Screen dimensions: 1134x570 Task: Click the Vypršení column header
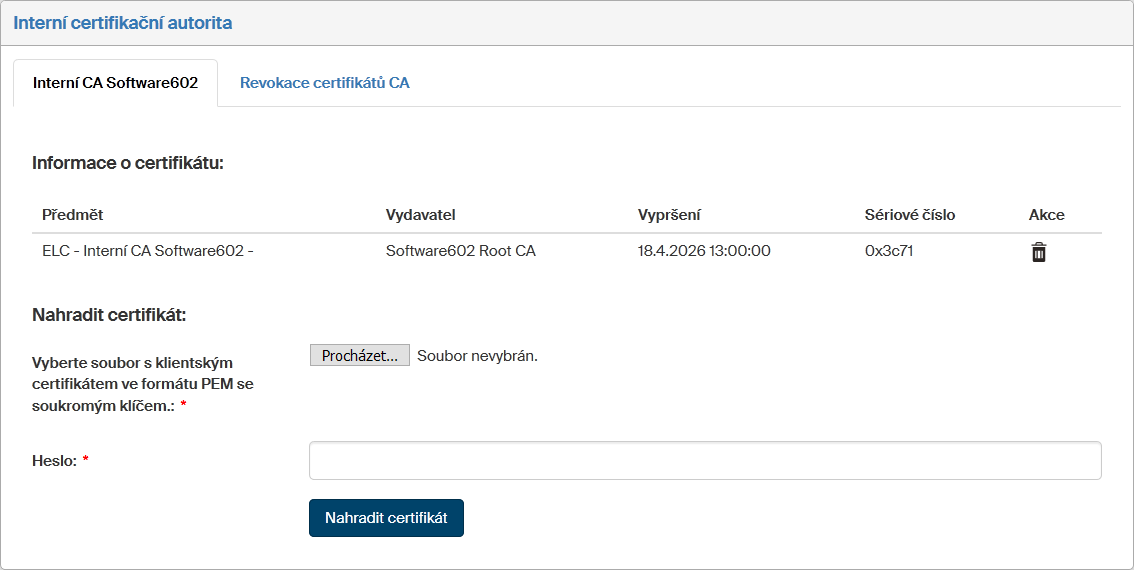[x=669, y=215]
